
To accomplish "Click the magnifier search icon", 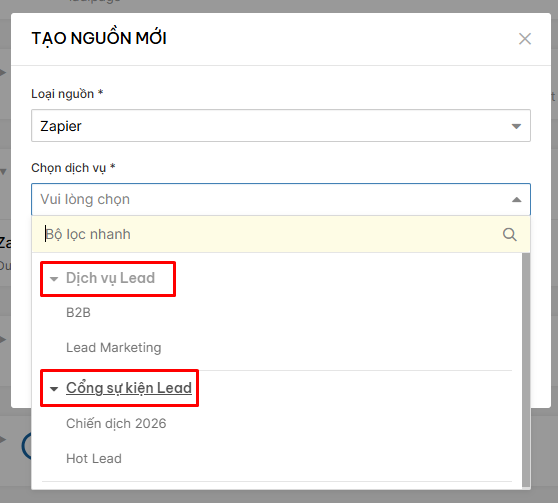I will coord(510,234).
